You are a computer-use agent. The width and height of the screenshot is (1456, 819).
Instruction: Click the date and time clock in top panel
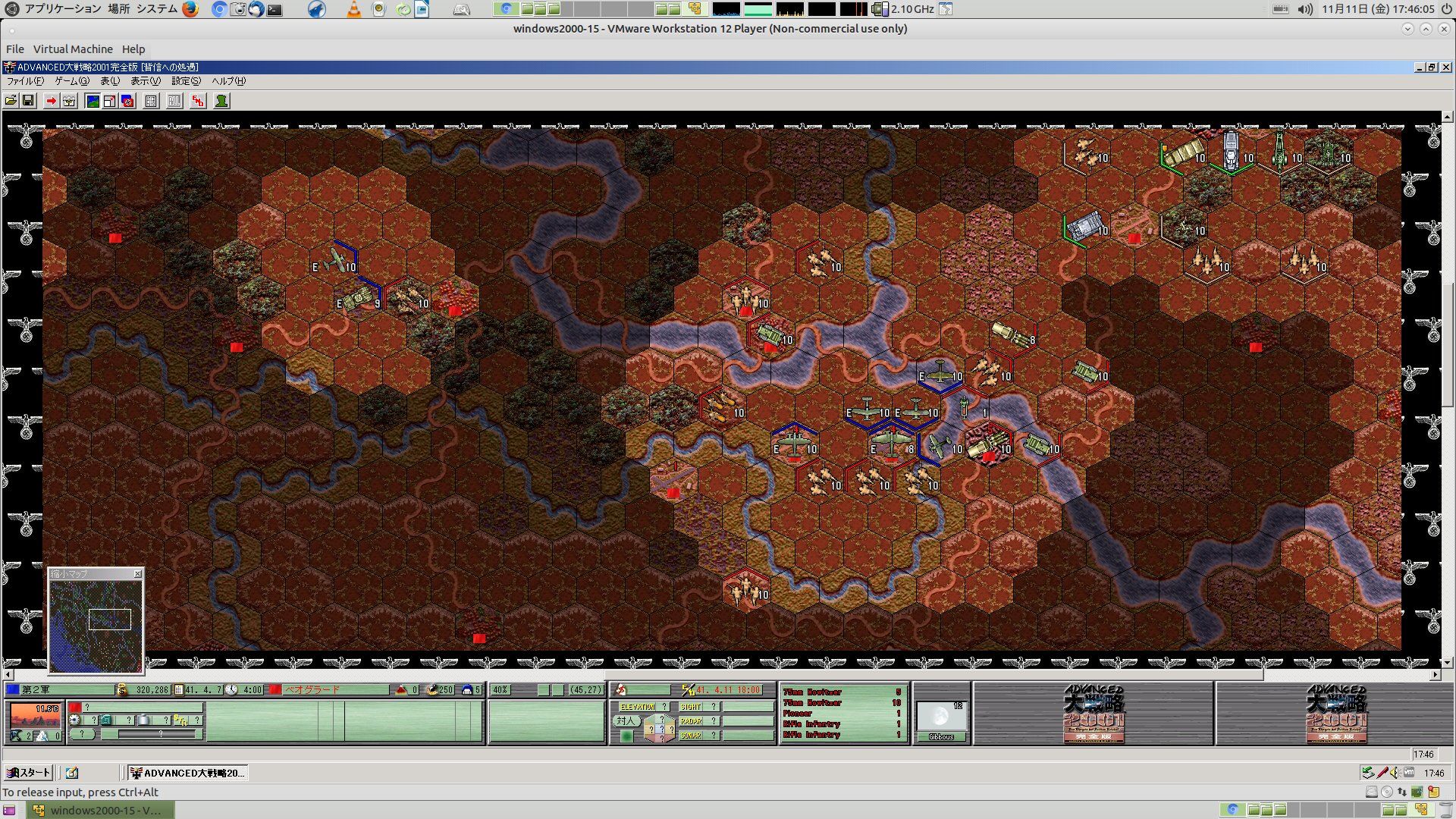click(1378, 9)
